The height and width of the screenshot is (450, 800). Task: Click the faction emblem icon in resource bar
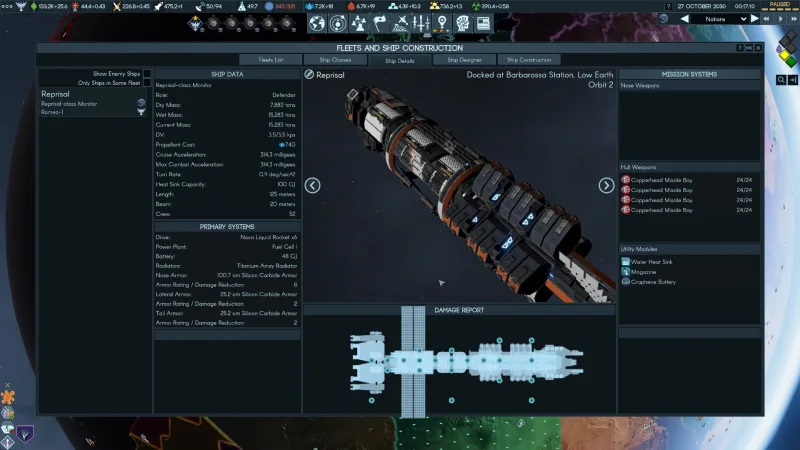point(21,6)
